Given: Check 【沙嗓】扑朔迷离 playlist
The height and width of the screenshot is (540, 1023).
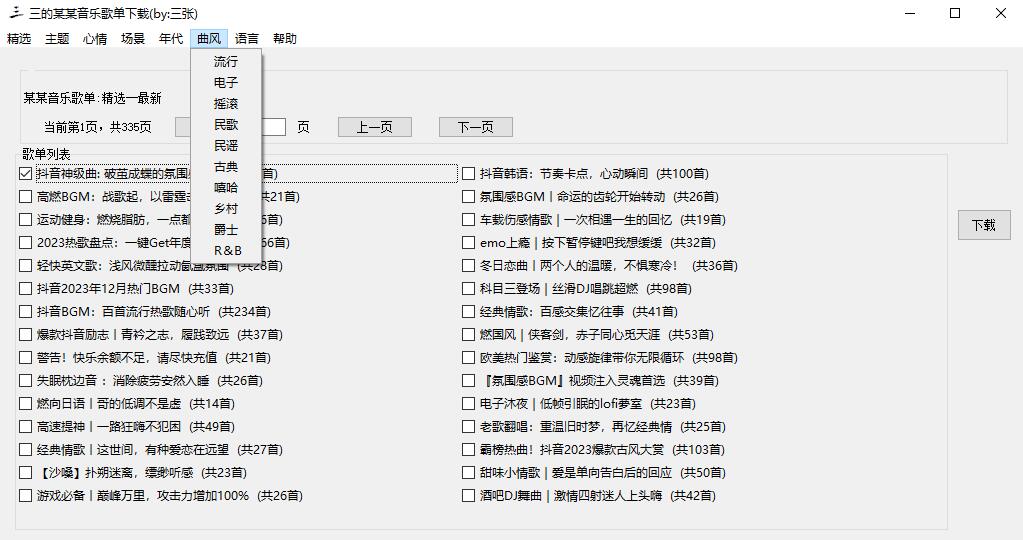Looking at the screenshot, I should 25,472.
